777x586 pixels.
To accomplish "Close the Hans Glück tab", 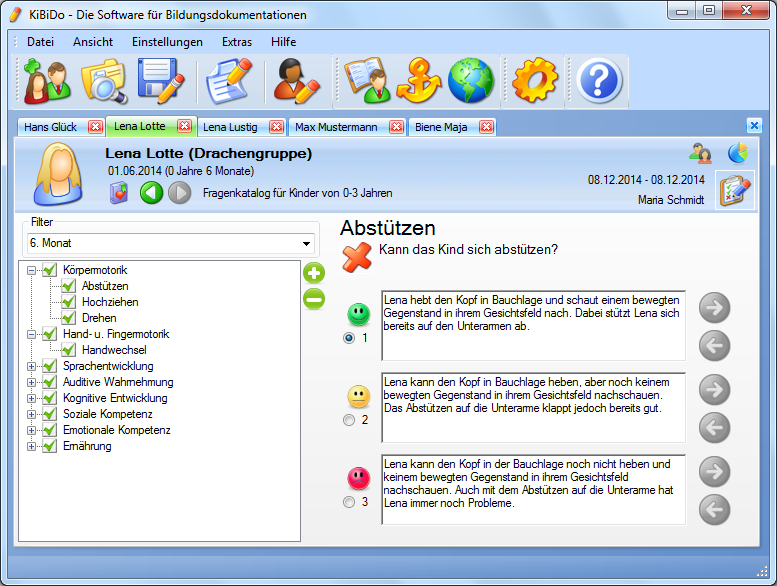I will tap(95, 127).
